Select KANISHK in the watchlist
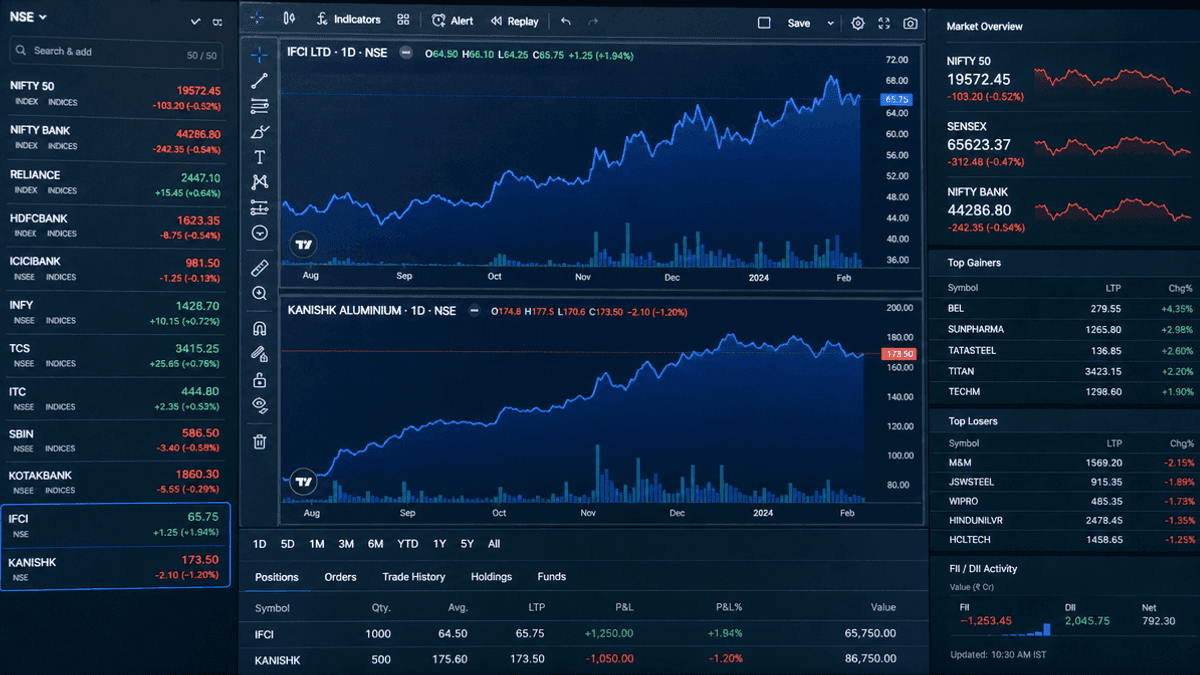Screen dimensions: 1200x675 tap(116, 569)
